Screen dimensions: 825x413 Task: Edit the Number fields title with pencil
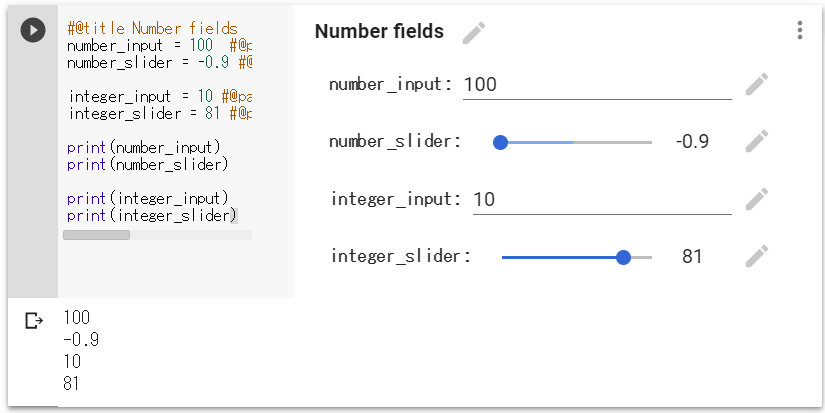click(x=474, y=33)
